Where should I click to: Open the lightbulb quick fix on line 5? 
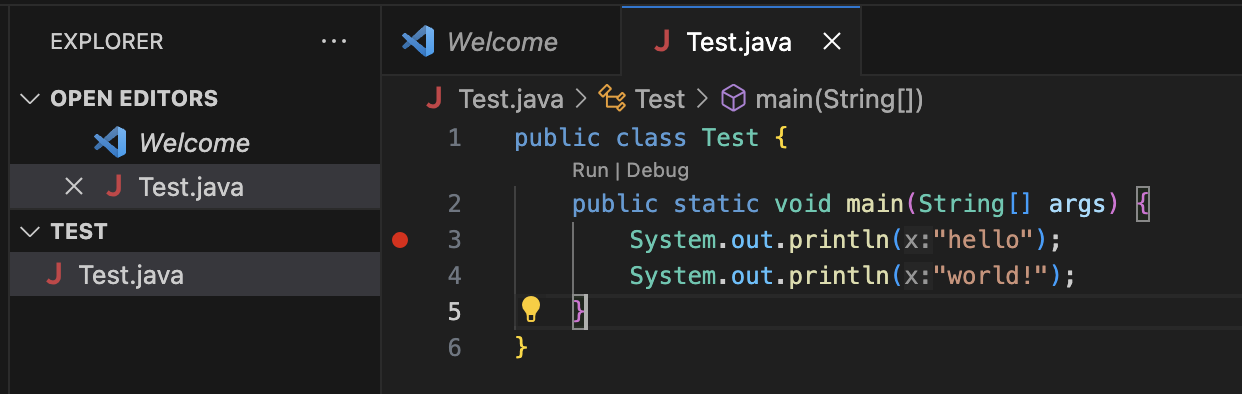[531, 309]
